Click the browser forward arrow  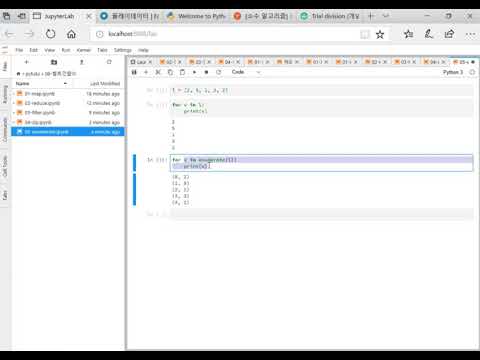click(x=29, y=34)
